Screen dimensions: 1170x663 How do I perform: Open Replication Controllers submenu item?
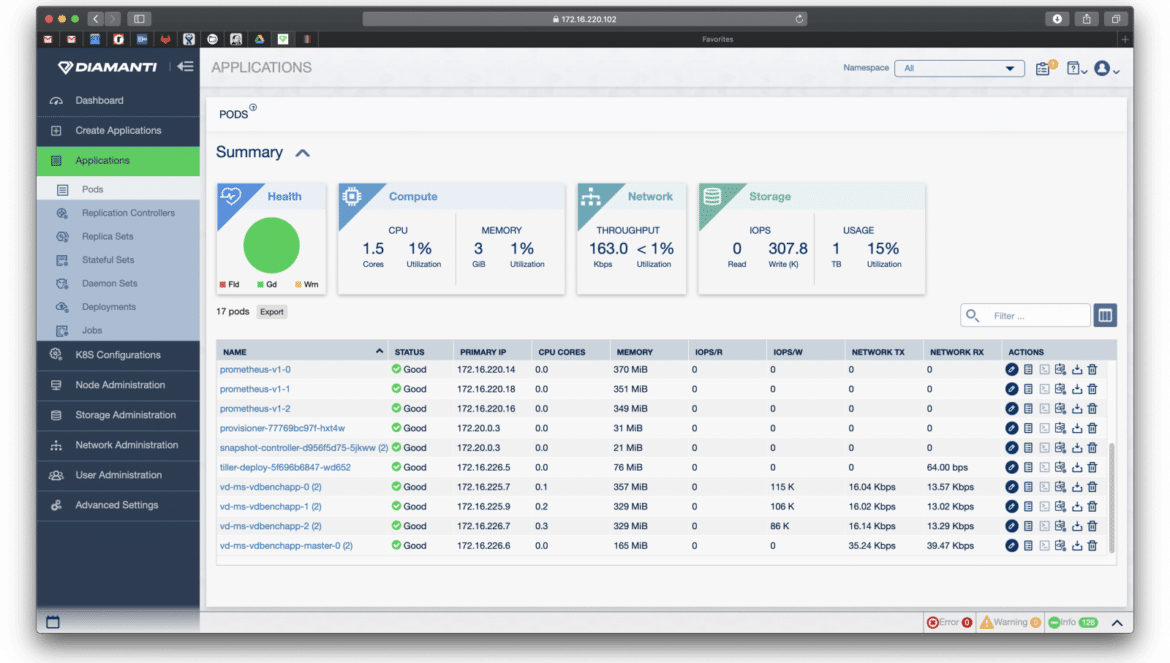(118, 213)
